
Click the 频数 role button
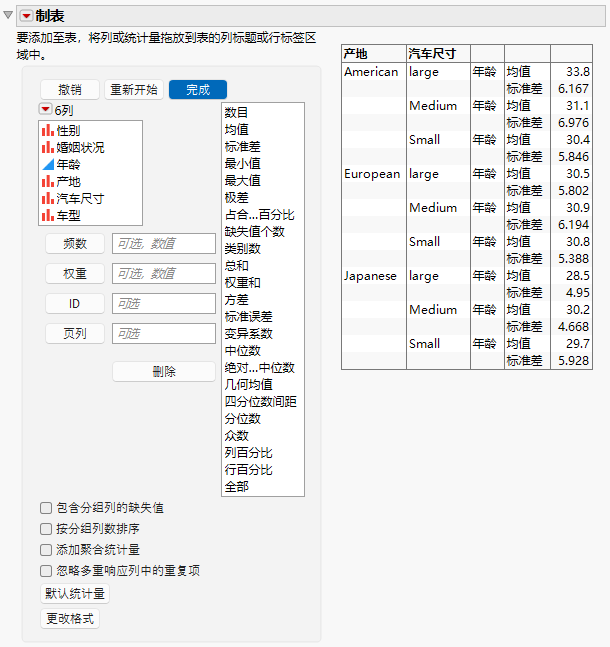(75, 243)
